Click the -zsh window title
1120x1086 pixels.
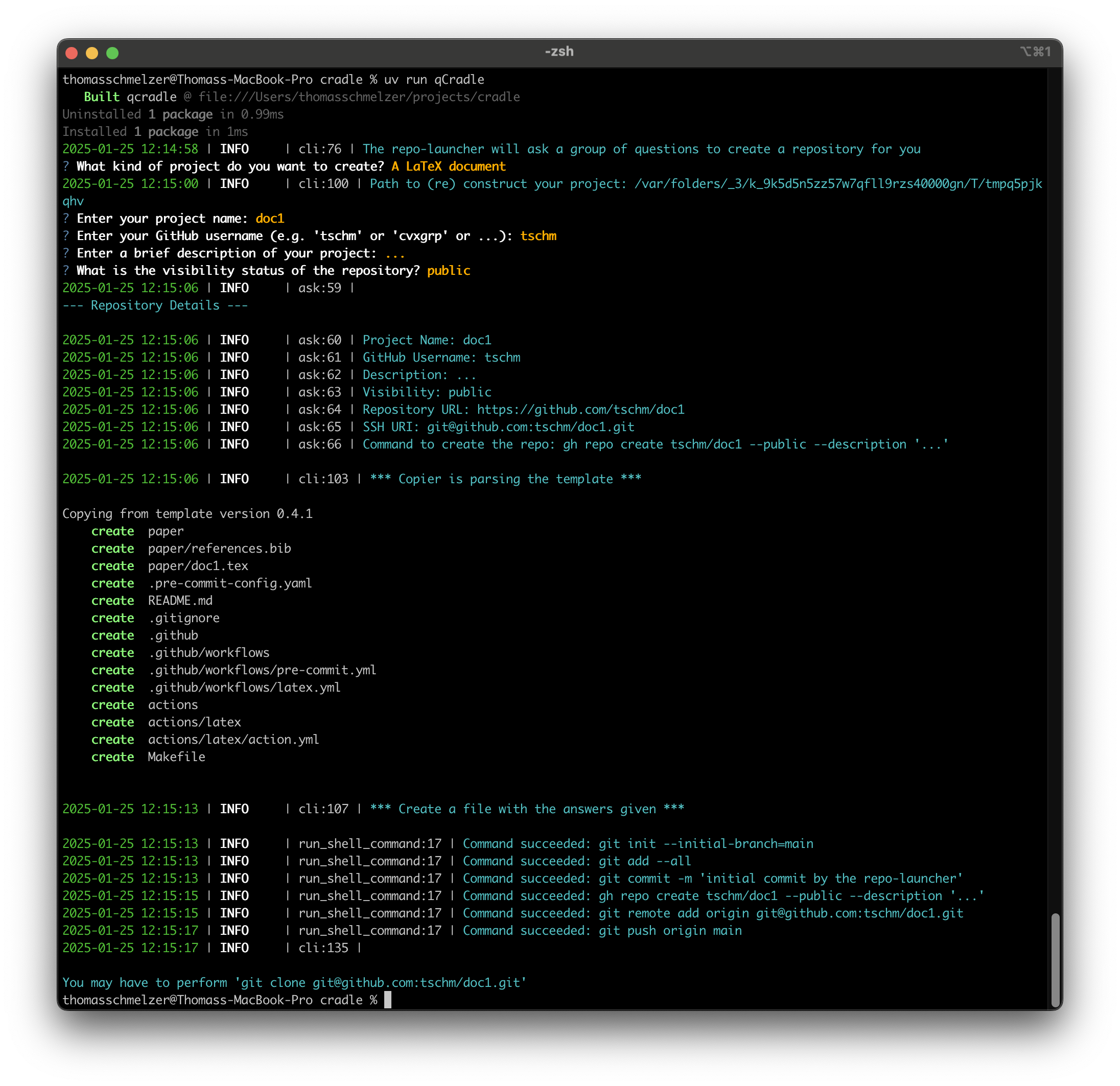click(x=559, y=52)
